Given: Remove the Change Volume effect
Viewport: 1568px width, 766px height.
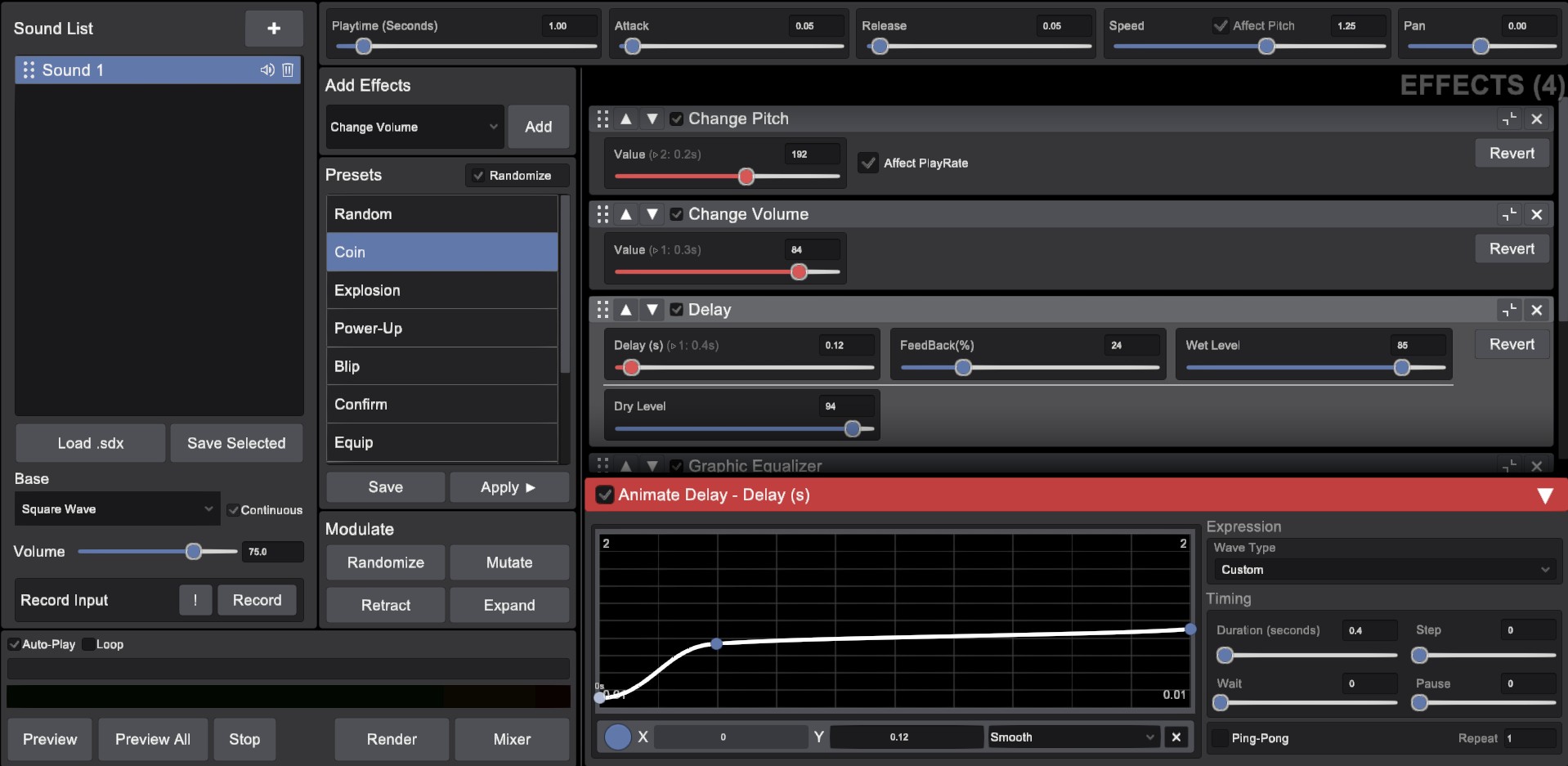Looking at the screenshot, I should 1537,214.
